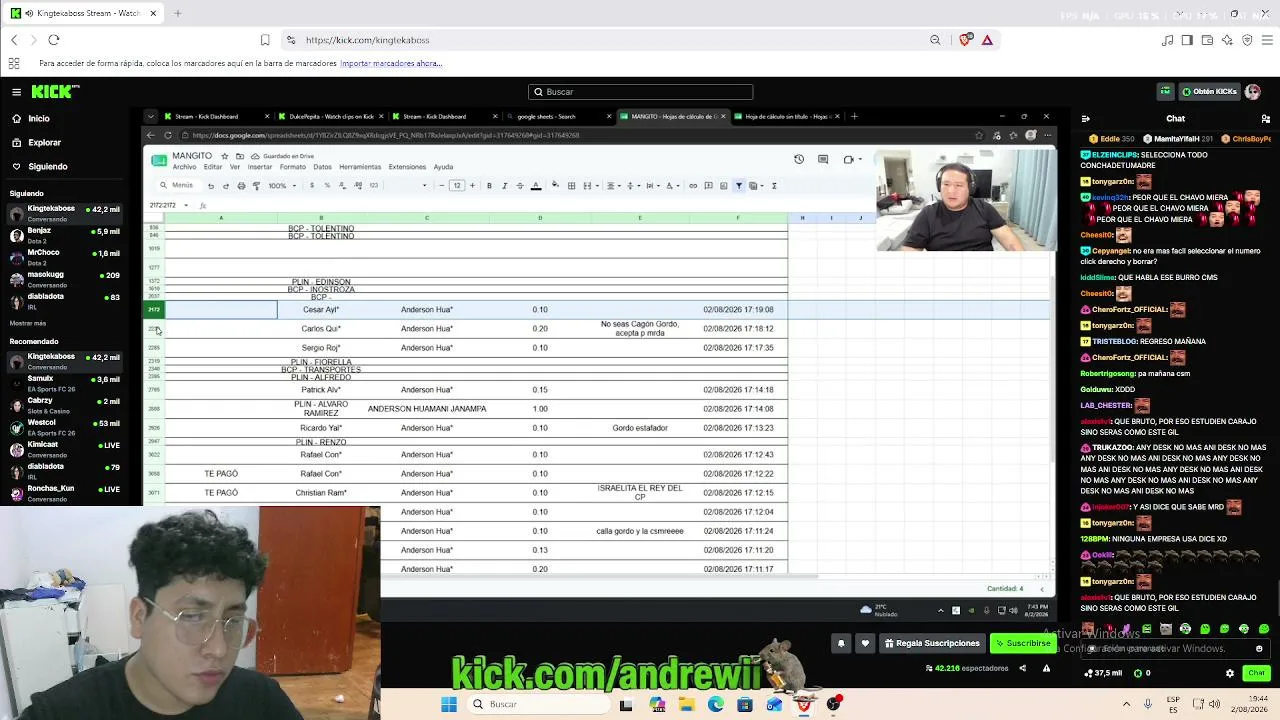The image size is (1280, 720).
Task: Redo the action in Sheets toolbar
Action: pyautogui.click(x=226, y=186)
